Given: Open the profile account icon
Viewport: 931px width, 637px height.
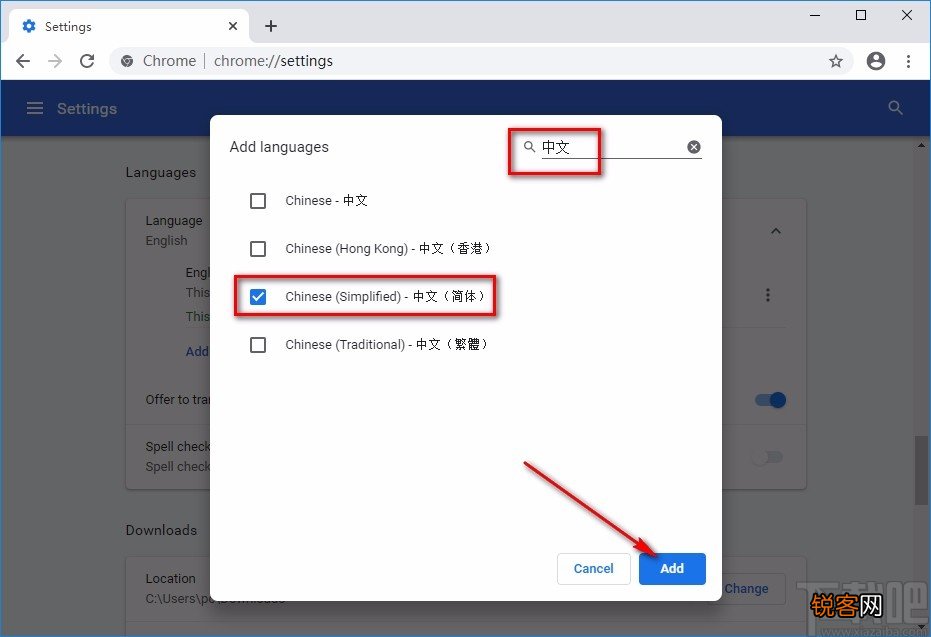Looking at the screenshot, I should tap(875, 61).
